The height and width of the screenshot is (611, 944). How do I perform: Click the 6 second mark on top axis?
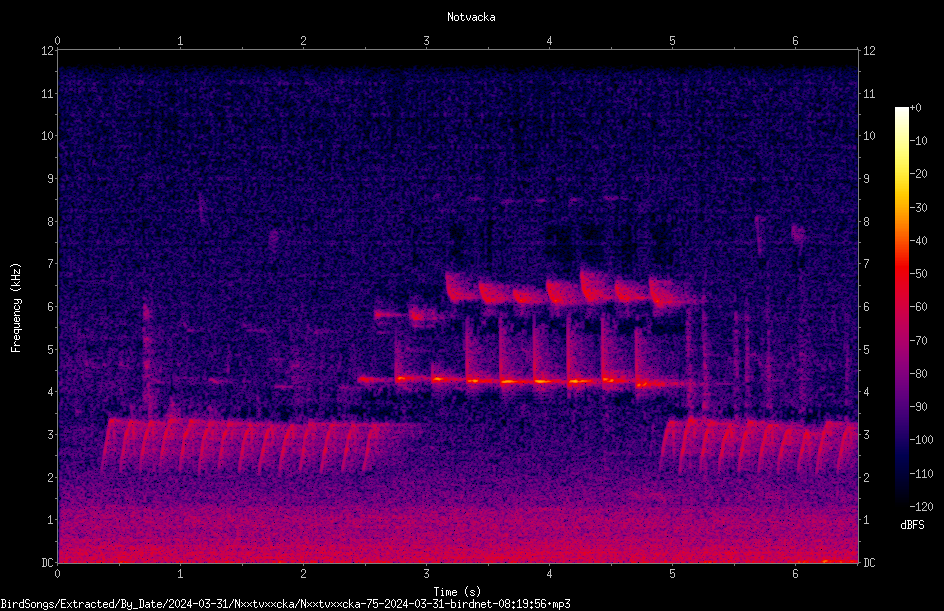pos(795,41)
